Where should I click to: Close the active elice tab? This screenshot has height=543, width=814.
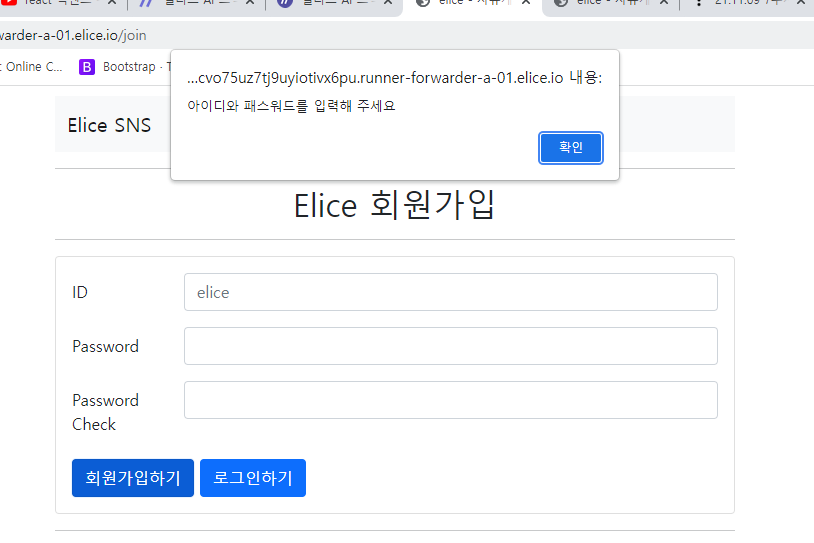(526, 3)
